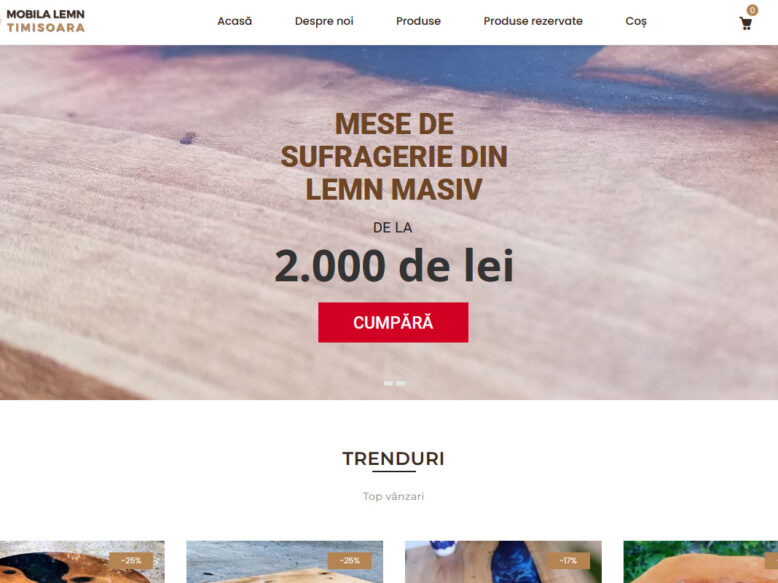Click the hero heading Mese de sufragerie
Screen dimensions: 778x583
pos(394,156)
